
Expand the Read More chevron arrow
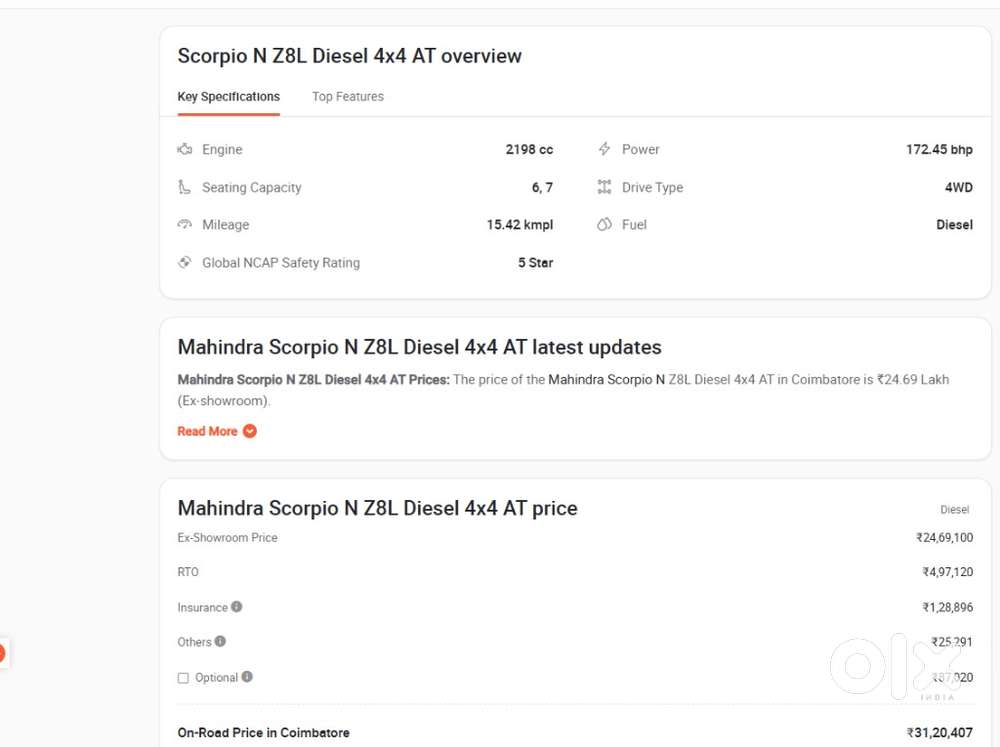click(x=250, y=431)
